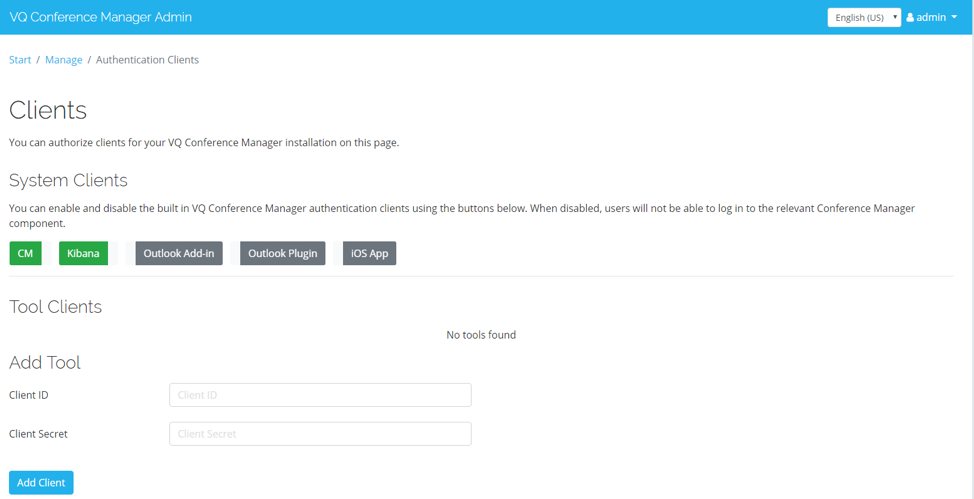The image size is (974, 499).
Task: Click the VQ Conference Manager Admin title
Action: [x=101, y=17]
